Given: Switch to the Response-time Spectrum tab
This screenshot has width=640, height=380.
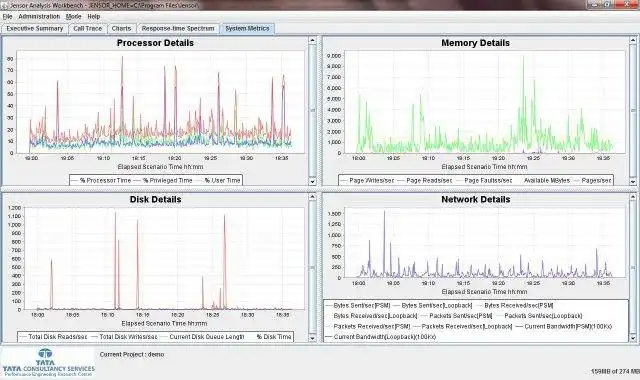Looking at the screenshot, I should (178, 29).
